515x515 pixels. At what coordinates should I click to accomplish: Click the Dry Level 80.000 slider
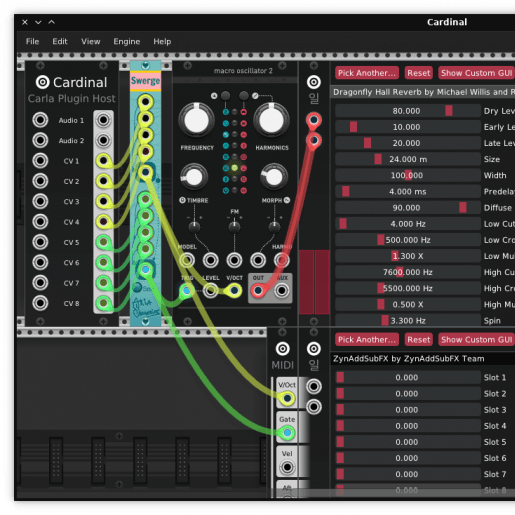[408, 111]
